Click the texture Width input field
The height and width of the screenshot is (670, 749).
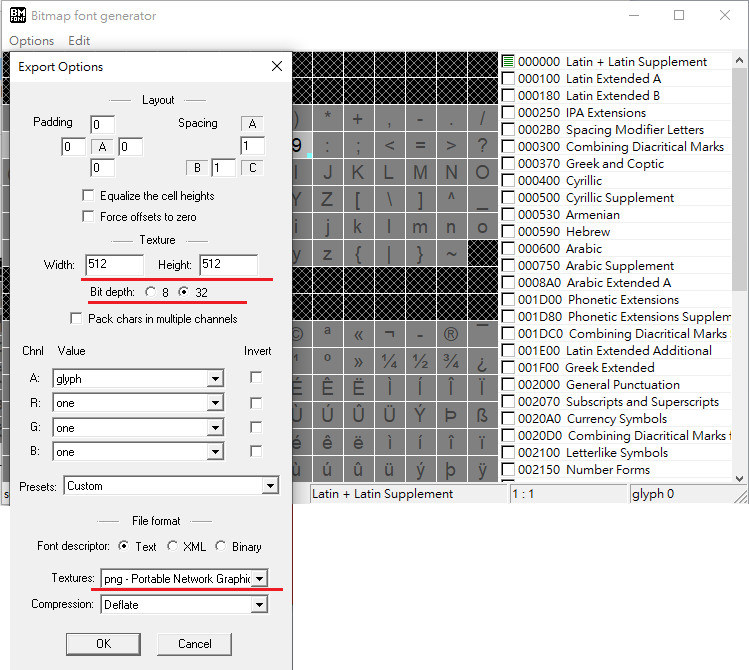(113, 265)
